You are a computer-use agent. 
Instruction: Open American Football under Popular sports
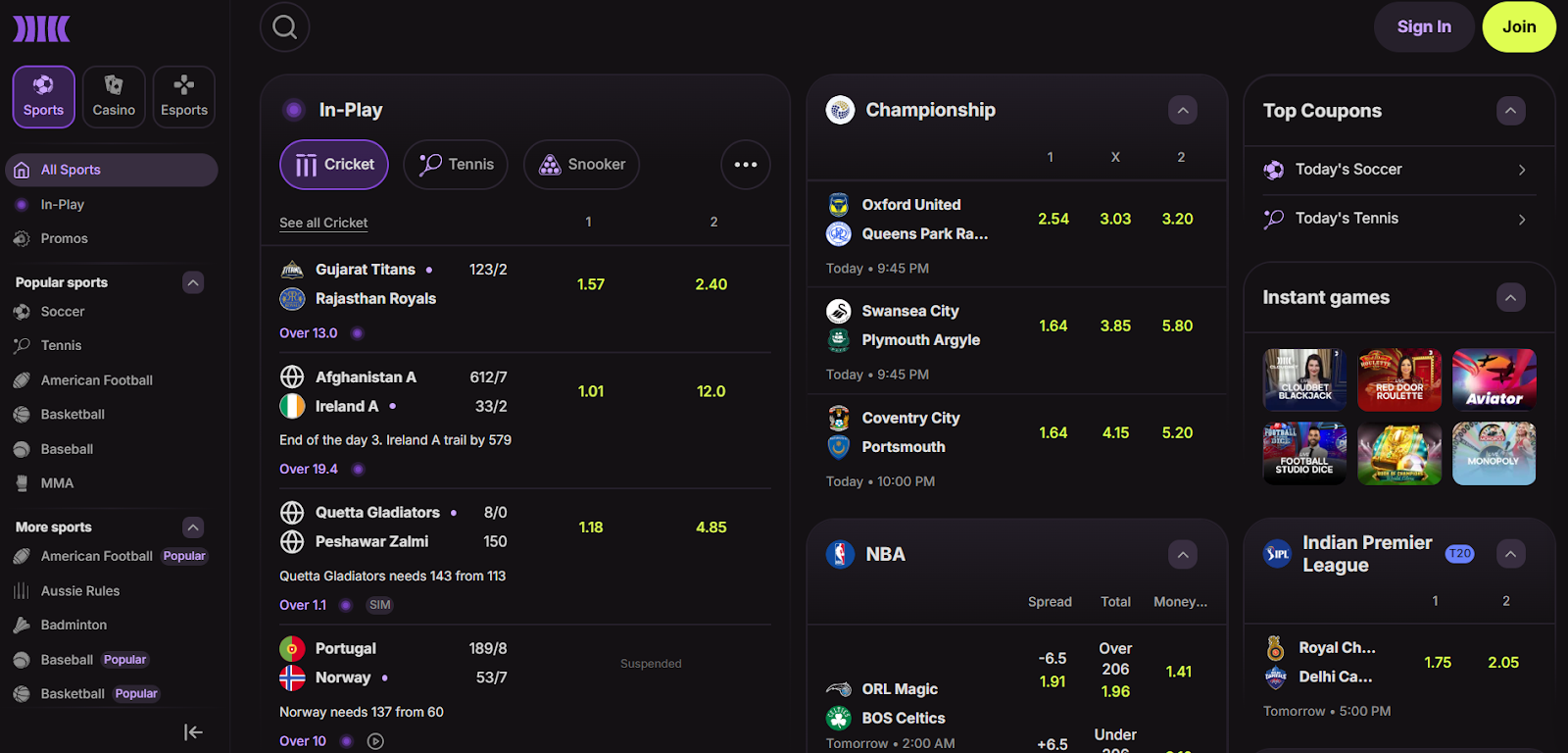click(97, 380)
